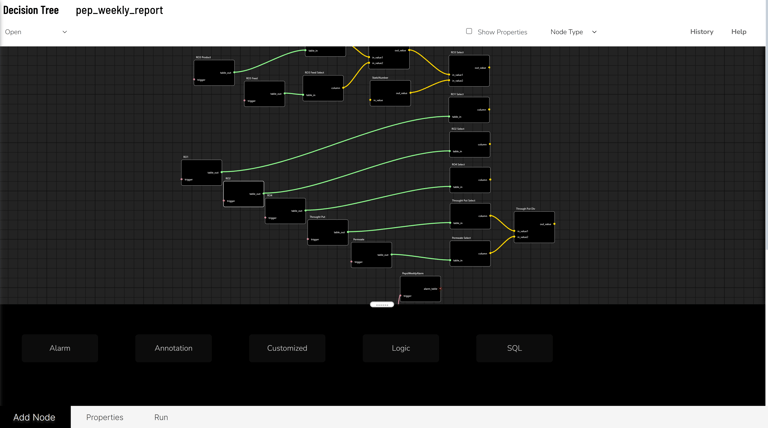Switch to the Add Node tab

pos(34,417)
